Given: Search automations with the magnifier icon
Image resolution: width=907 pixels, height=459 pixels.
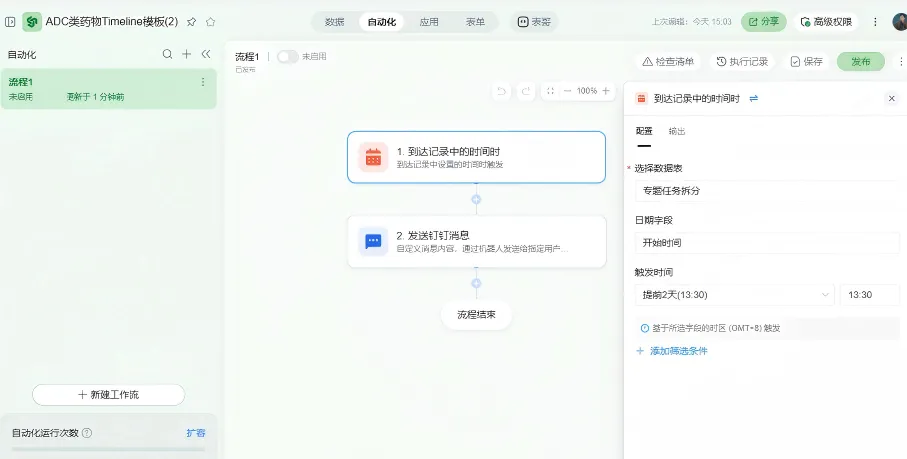Looking at the screenshot, I should 167,54.
